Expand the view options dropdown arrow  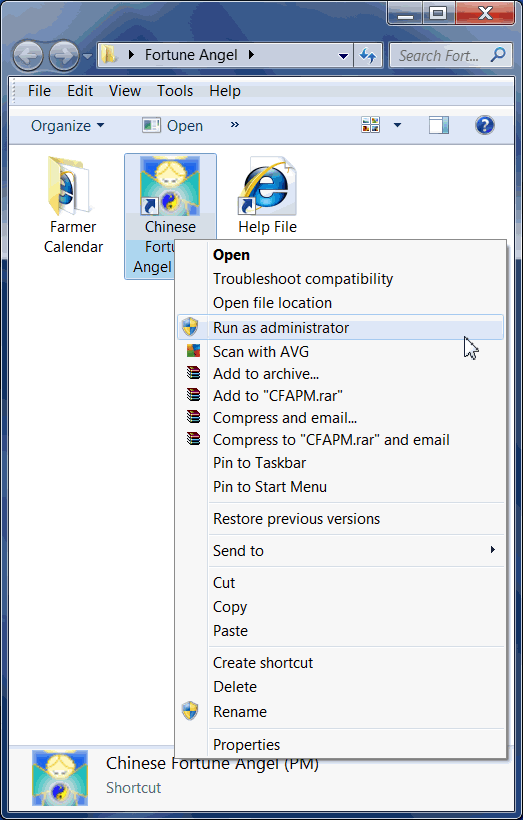click(x=397, y=126)
